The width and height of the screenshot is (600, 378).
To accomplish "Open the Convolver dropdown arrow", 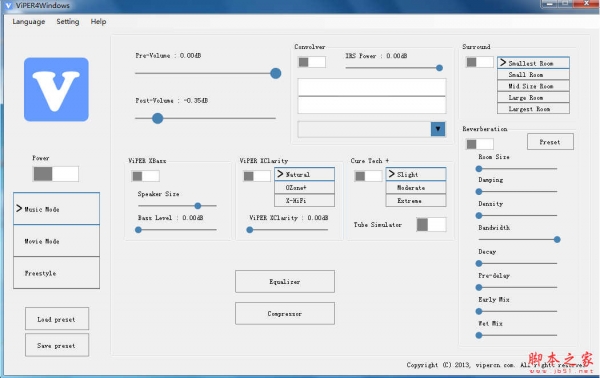I will click(438, 129).
